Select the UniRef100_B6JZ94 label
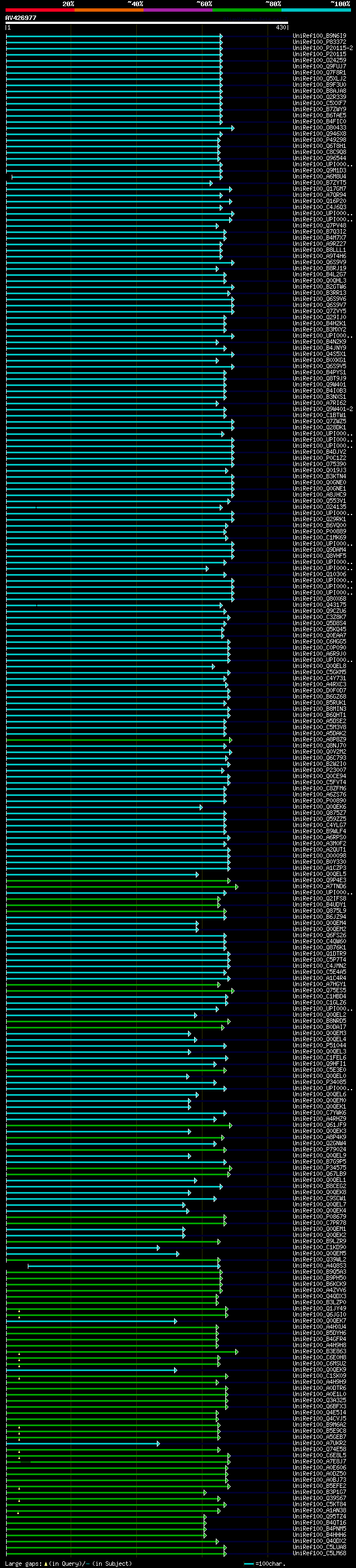This screenshot has width=356, height=1568. pos(319,917)
